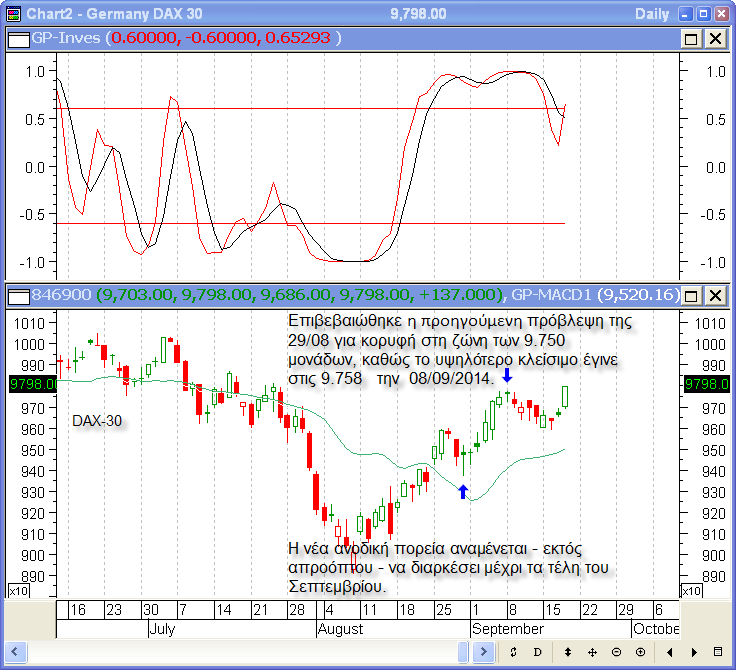Viewport: 736px width, 670px height.
Task: Select the blue down arrow marker on chart
Action: [507, 375]
